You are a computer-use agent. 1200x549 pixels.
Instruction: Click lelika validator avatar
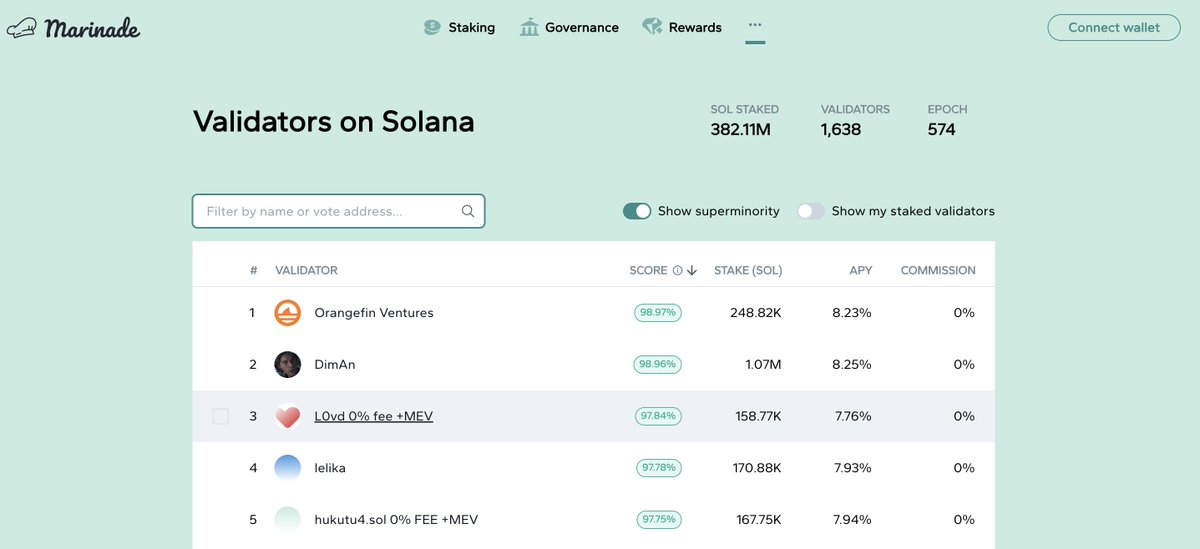(287, 468)
